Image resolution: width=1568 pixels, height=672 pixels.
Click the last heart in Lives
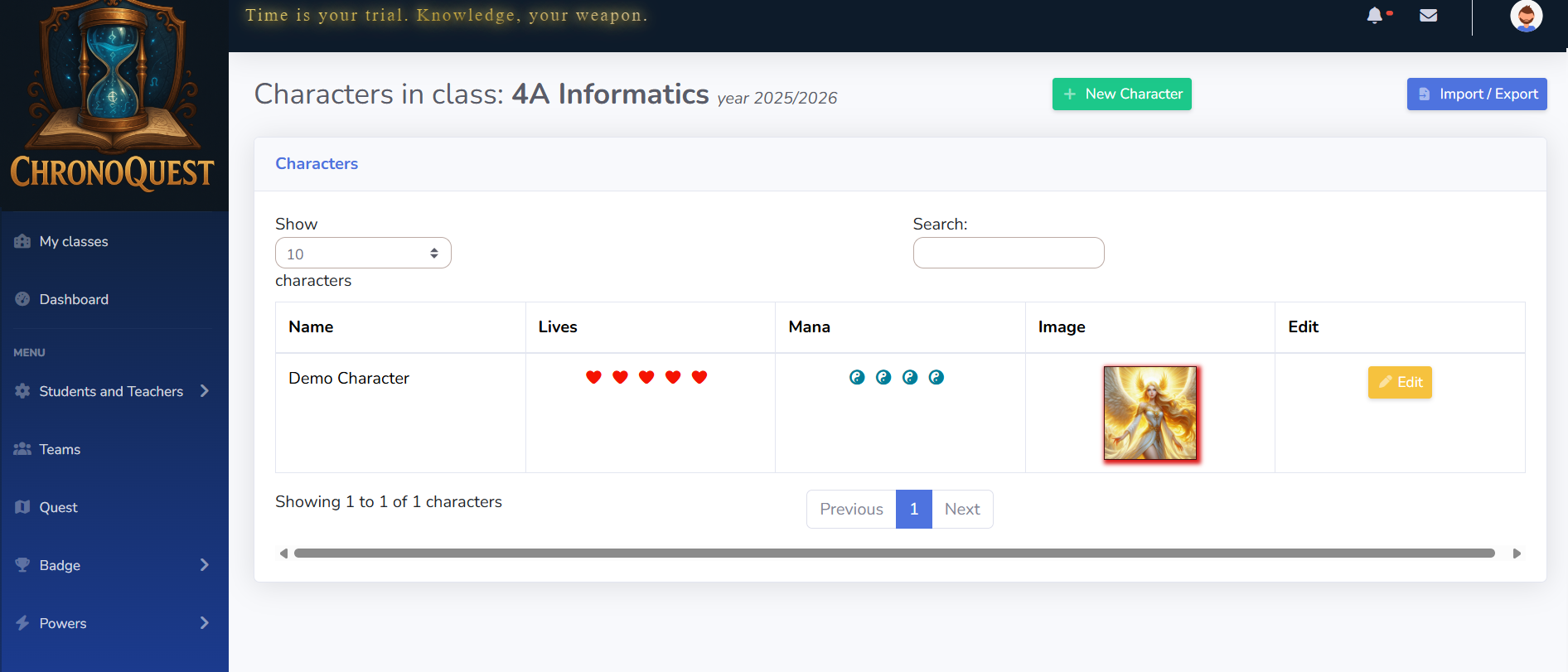699,377
